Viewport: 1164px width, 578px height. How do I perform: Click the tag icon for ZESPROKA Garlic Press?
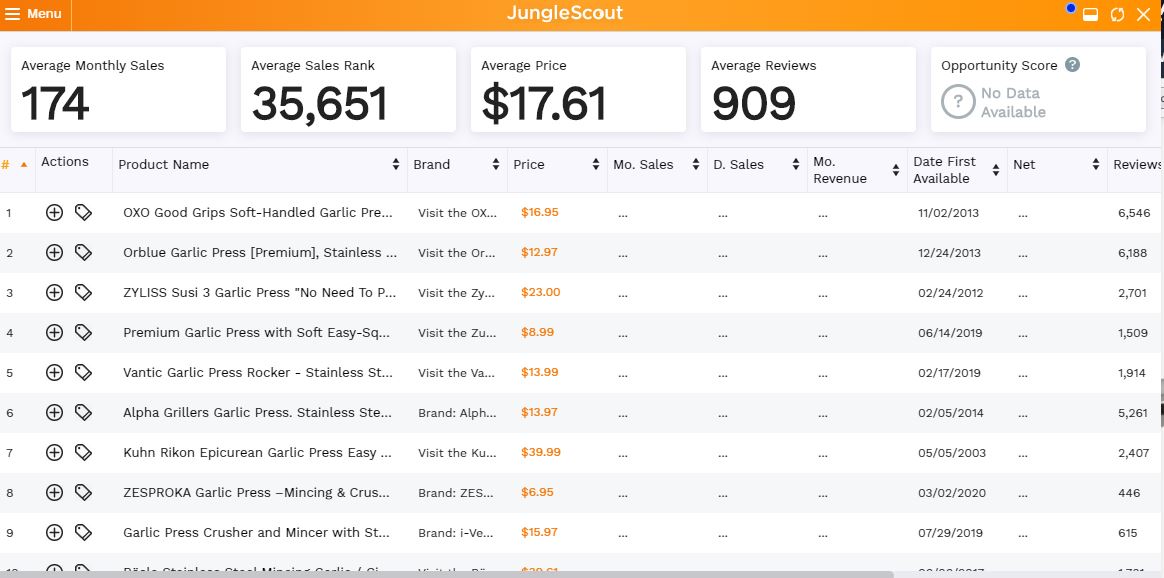tap(83, 493)
